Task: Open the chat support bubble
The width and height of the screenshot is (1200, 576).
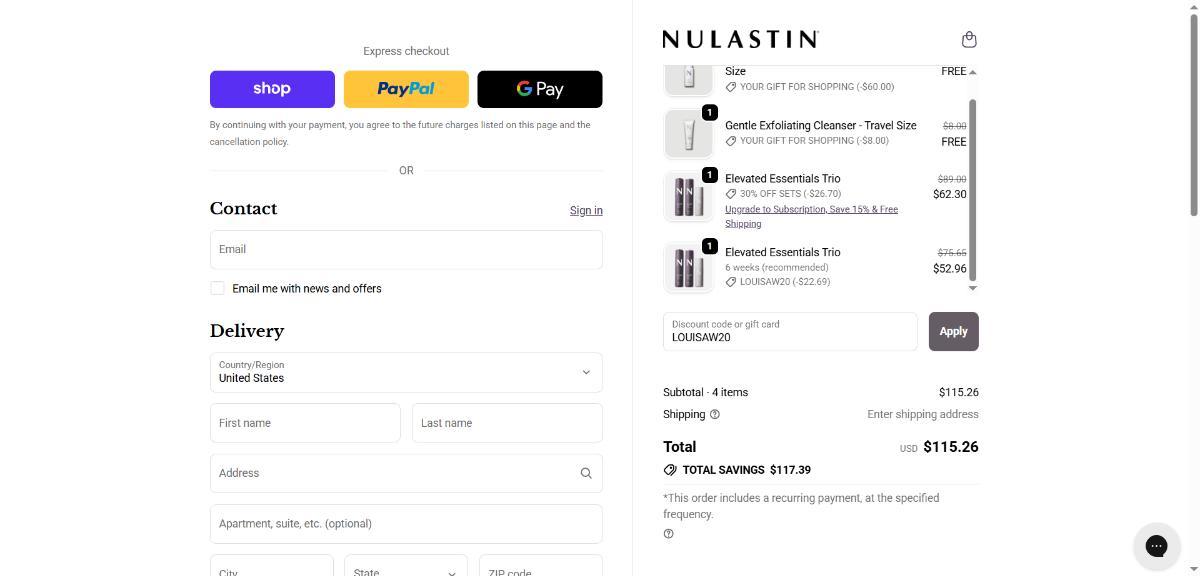Action: coord(1156,546)
